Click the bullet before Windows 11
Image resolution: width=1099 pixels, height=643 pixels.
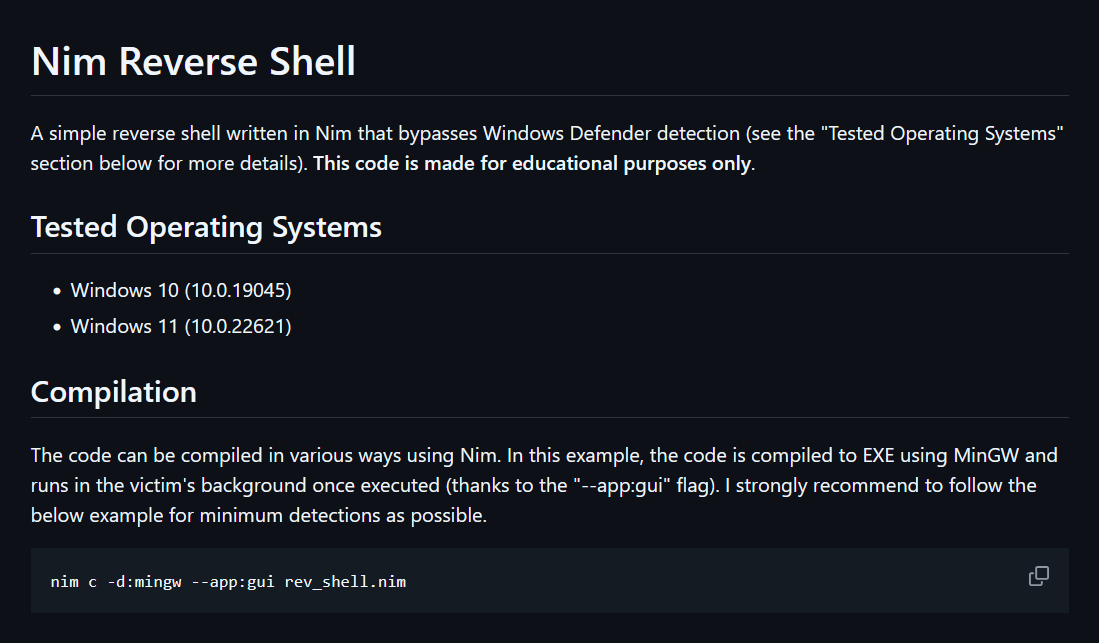click(57, 327)
